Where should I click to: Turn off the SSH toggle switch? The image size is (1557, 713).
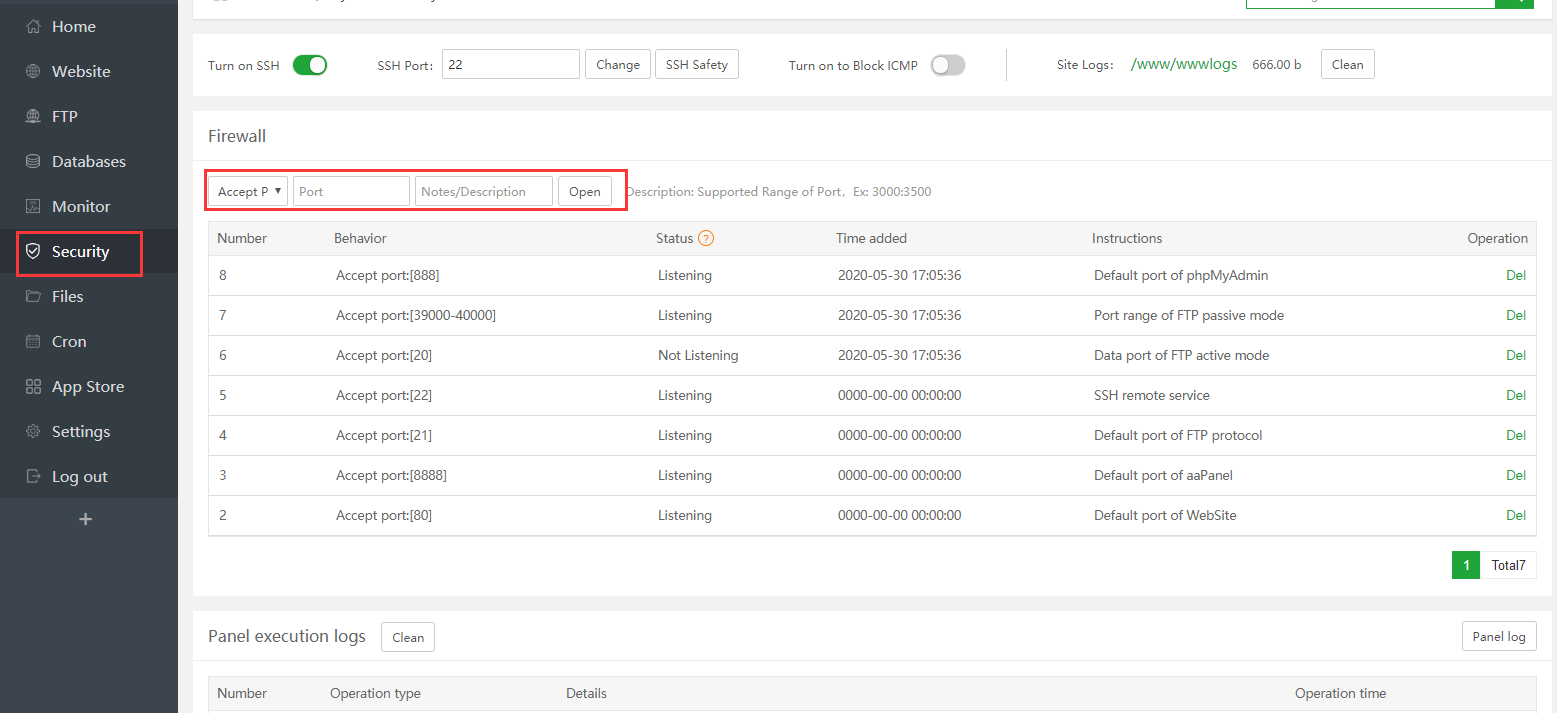click(310, 65)
